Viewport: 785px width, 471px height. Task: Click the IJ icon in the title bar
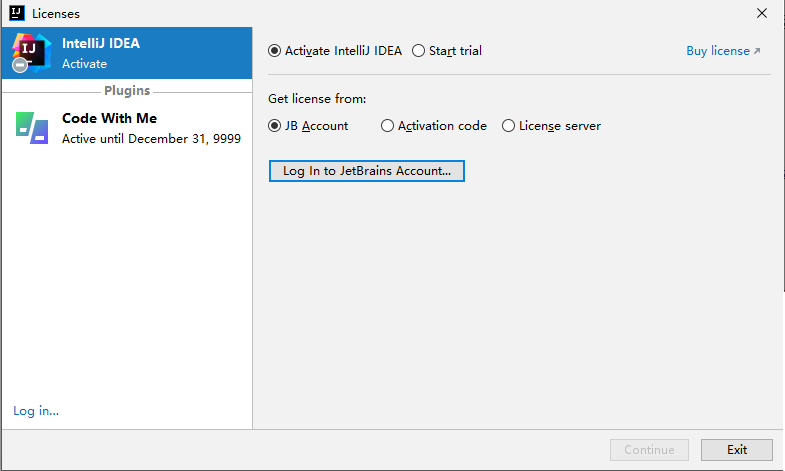pos(17,13)
